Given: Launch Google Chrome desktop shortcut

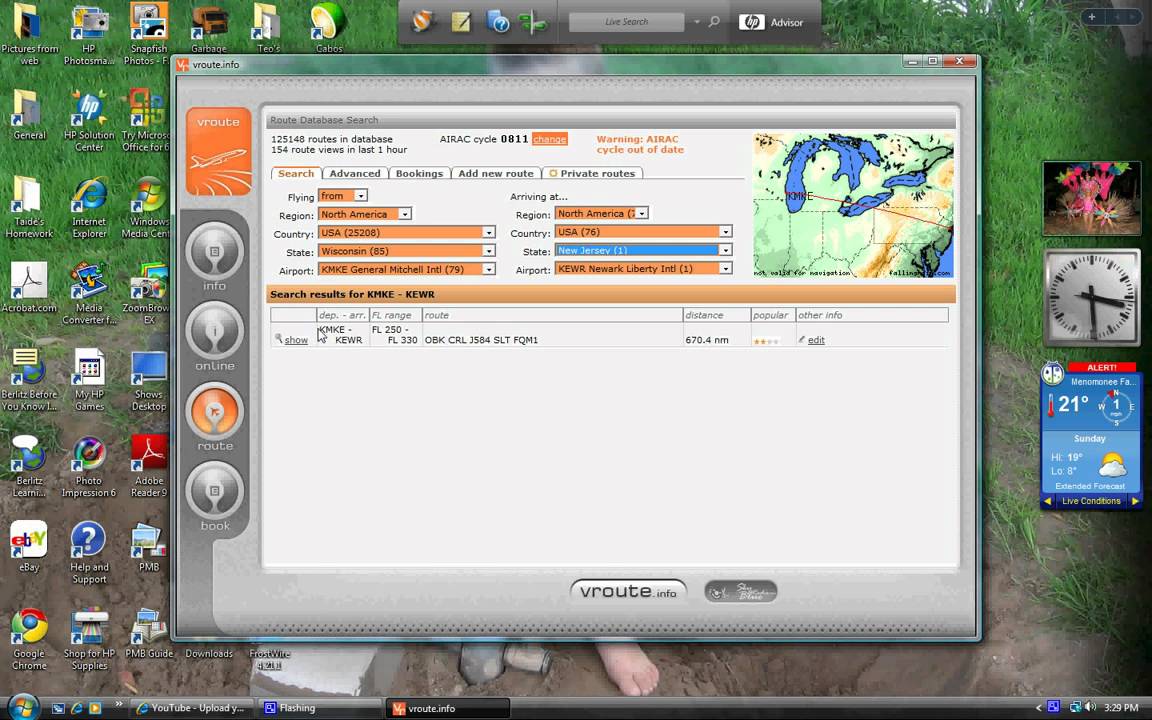Looking at the screenshot, I should tap(29, 639).
